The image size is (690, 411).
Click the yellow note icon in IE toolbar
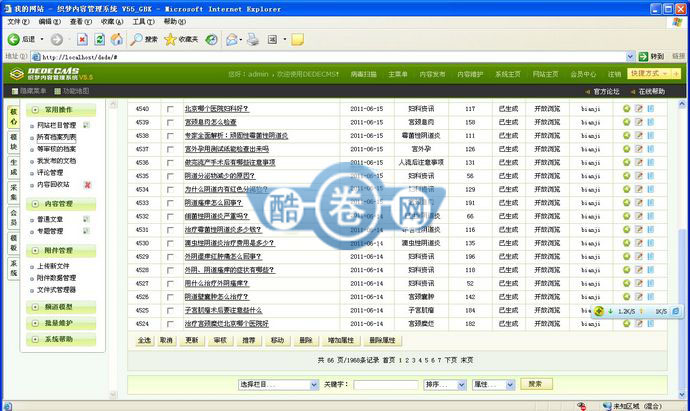point(297,40)
